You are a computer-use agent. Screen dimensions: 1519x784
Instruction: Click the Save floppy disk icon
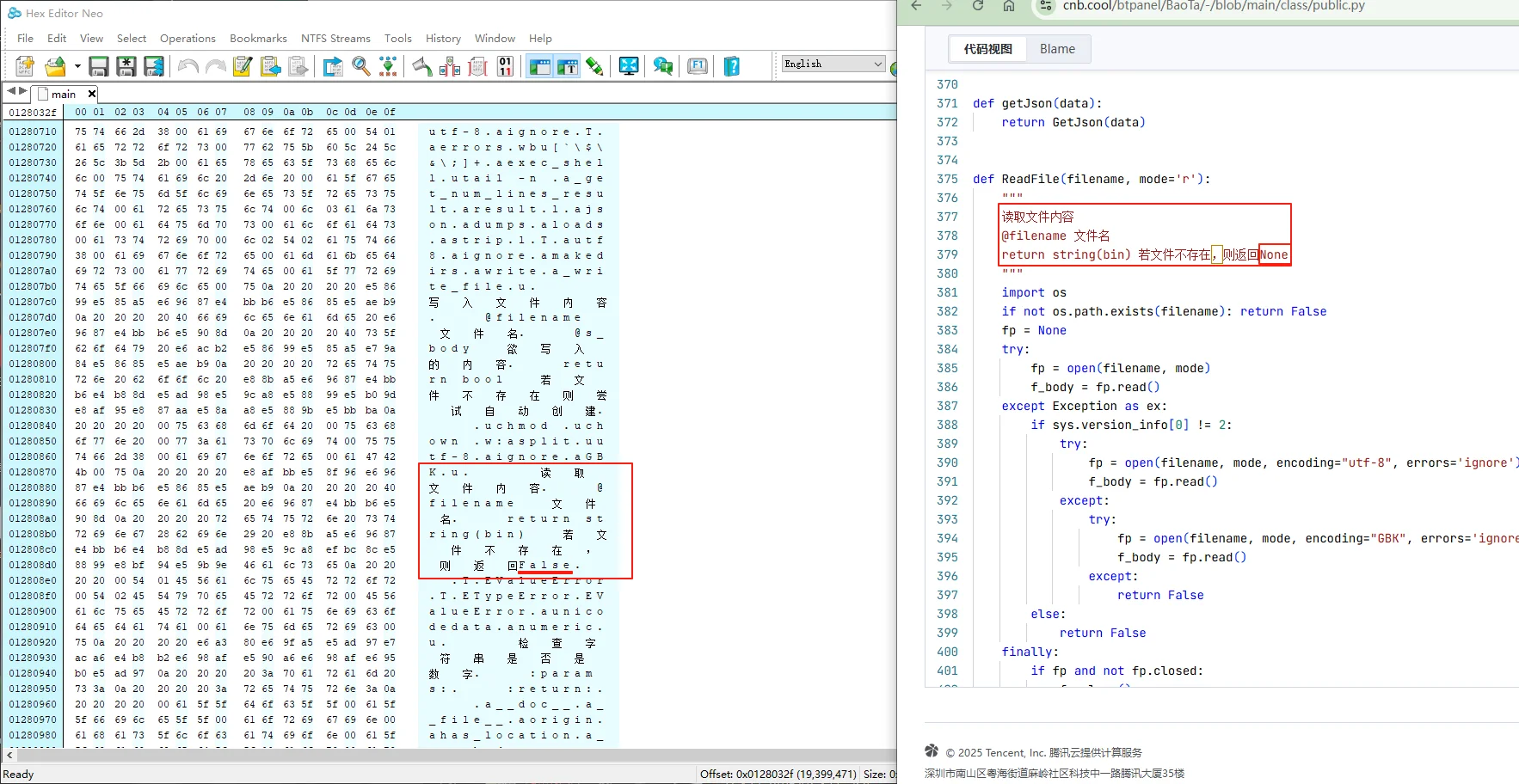[x=99, y=66]
